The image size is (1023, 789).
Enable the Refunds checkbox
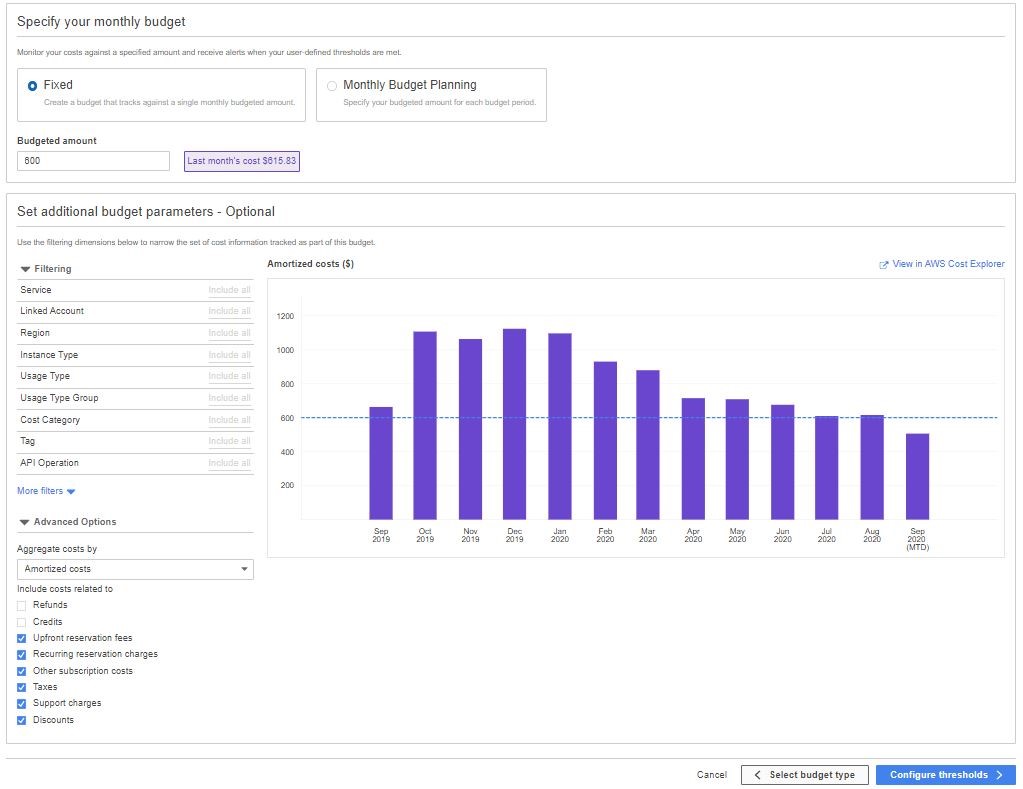click(22, 606)
